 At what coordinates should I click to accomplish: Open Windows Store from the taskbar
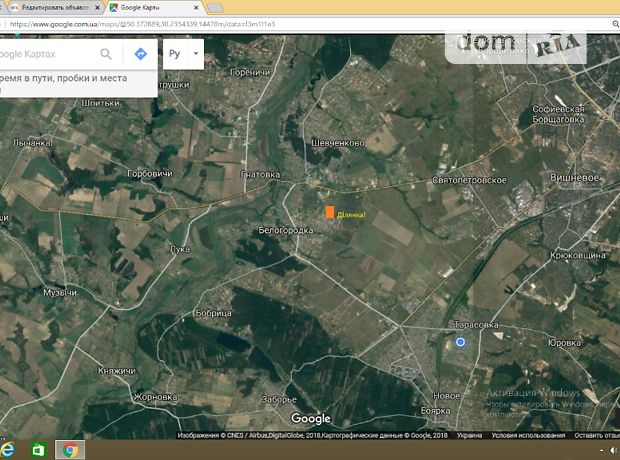(x=38, y=450)
